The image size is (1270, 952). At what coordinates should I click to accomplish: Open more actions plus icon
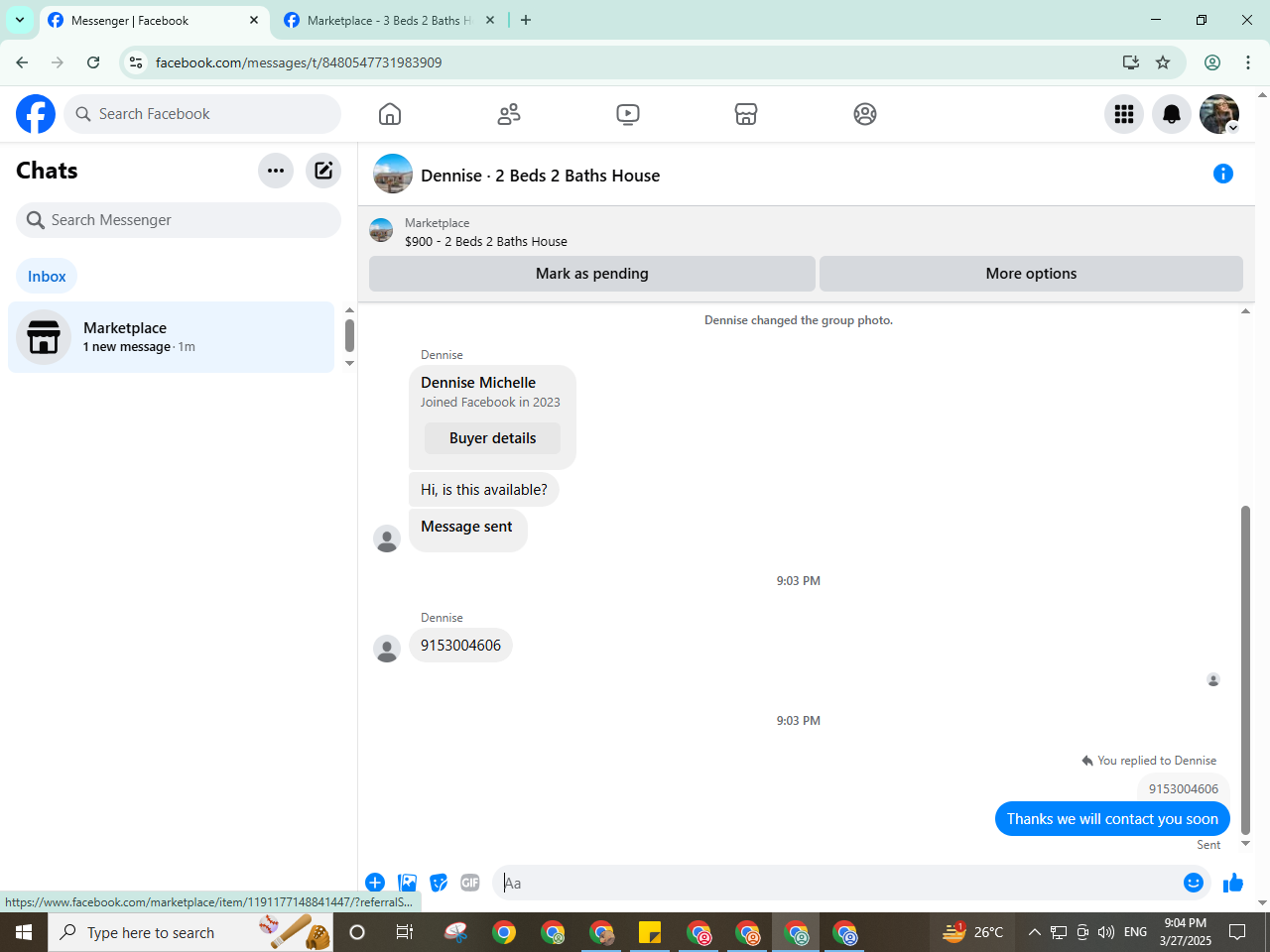click(375, 883)
